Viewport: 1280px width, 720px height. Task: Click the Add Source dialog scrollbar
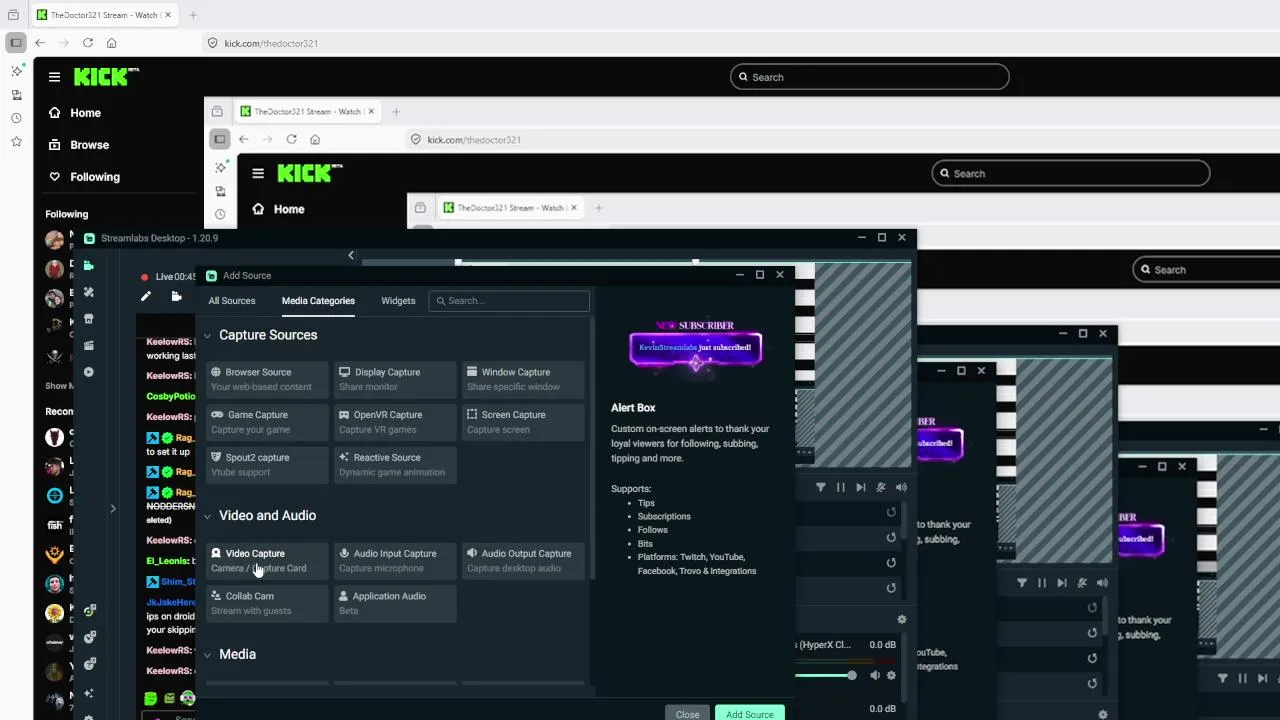[593, 447]
